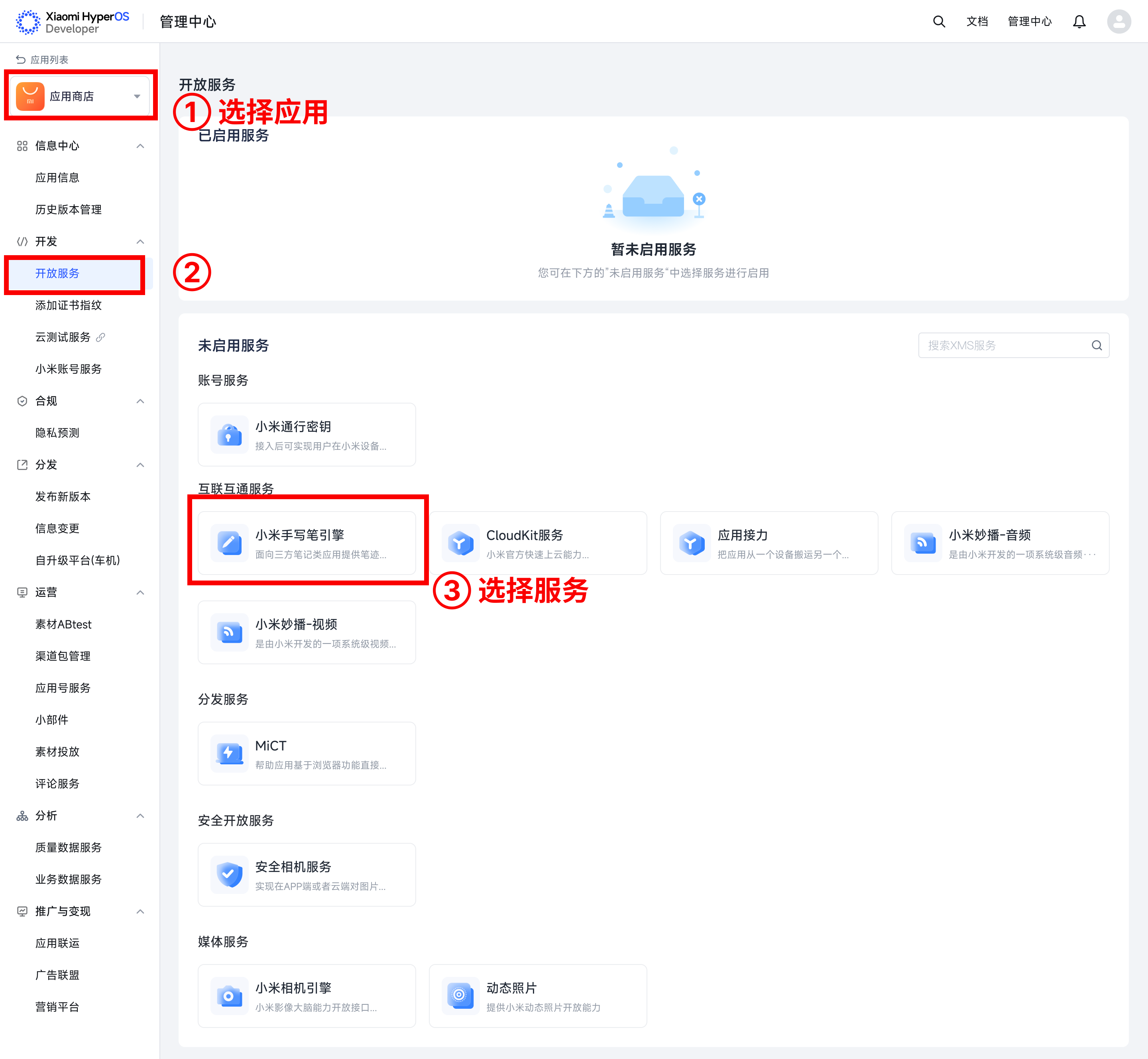1148x1059 pixels.
Task: Open 自升级平台(车机) in the sidebar
Action: click(78, 561)
